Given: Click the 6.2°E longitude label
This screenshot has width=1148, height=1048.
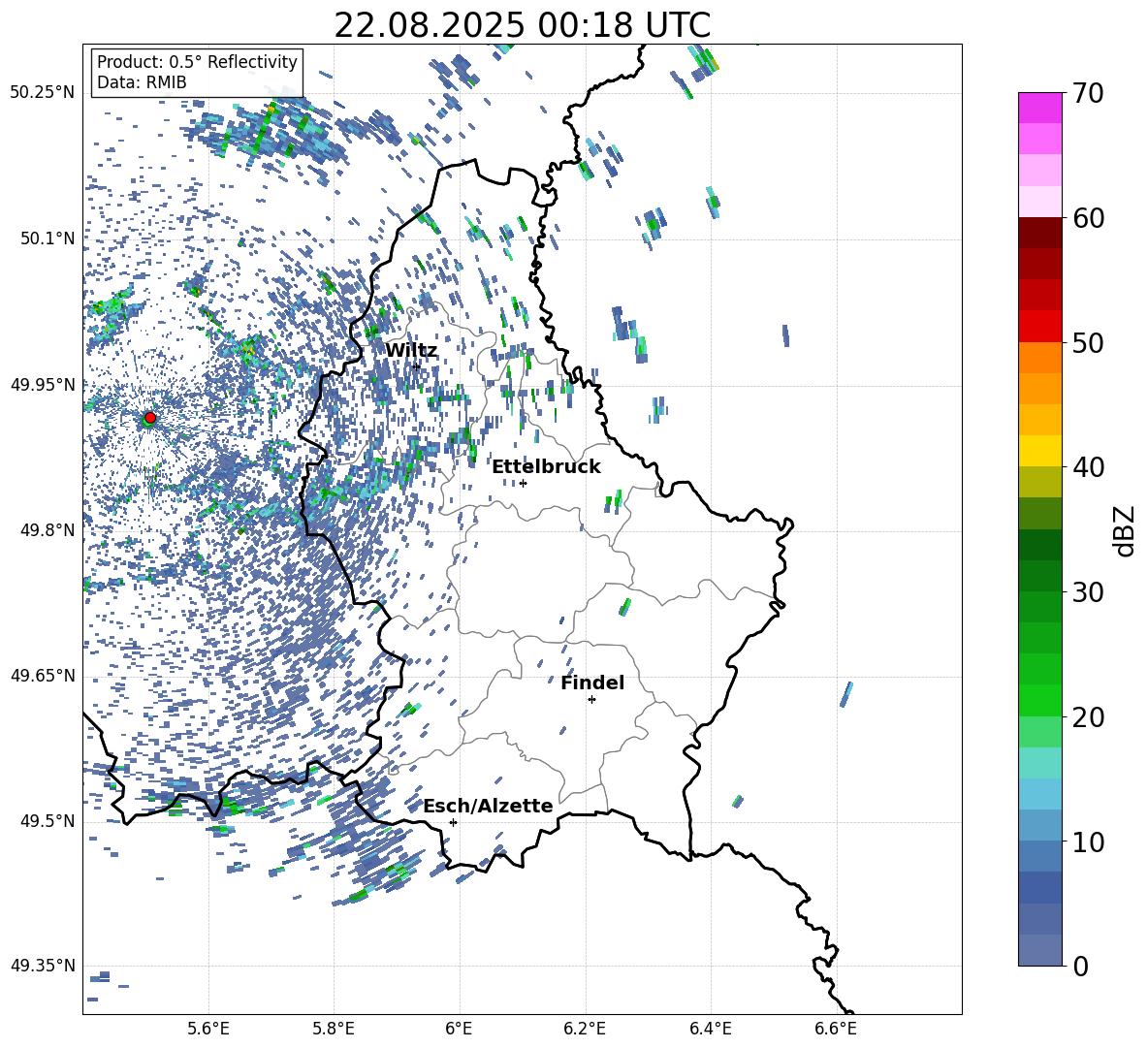Looking at the screenshot, I should pos(585,1029).
